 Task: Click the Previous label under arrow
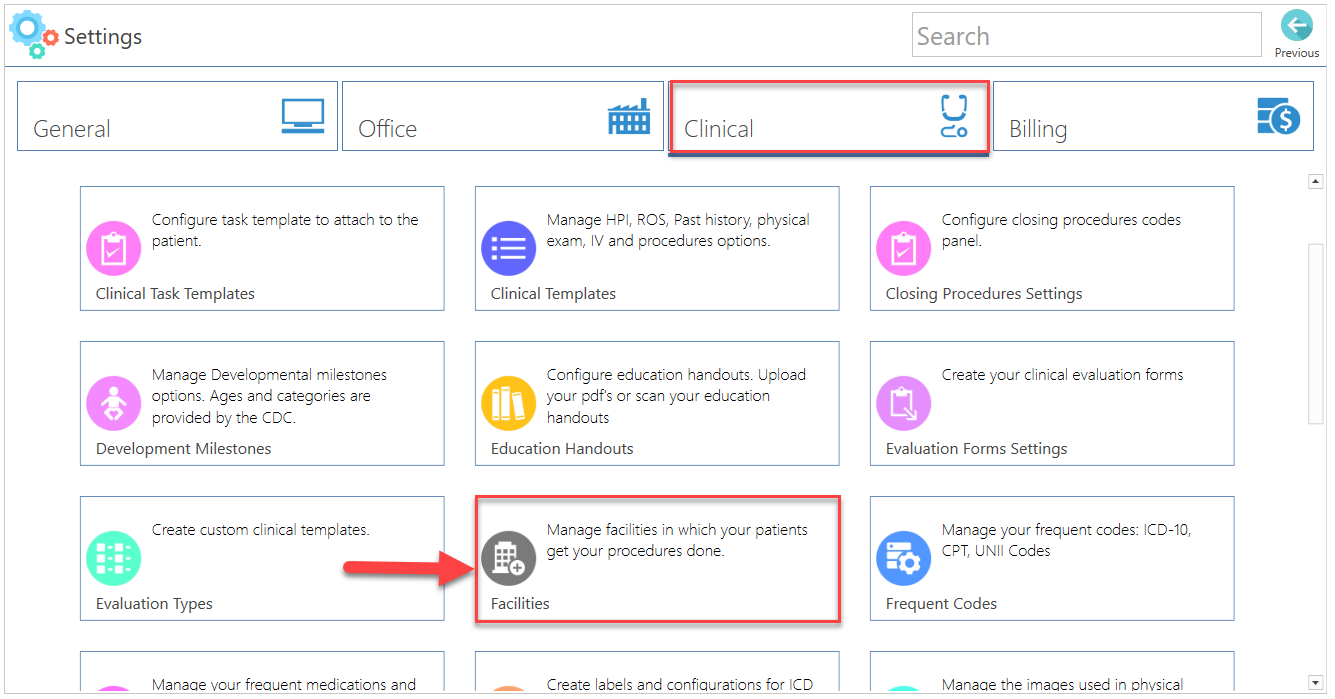coord(1297,53)
